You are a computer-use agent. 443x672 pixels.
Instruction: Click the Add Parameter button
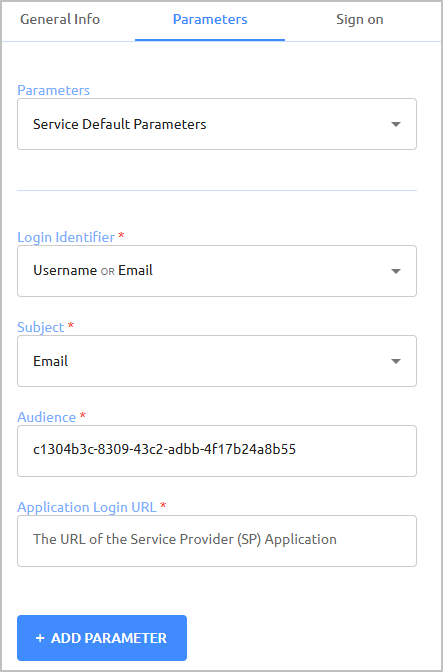coord(102,638)
